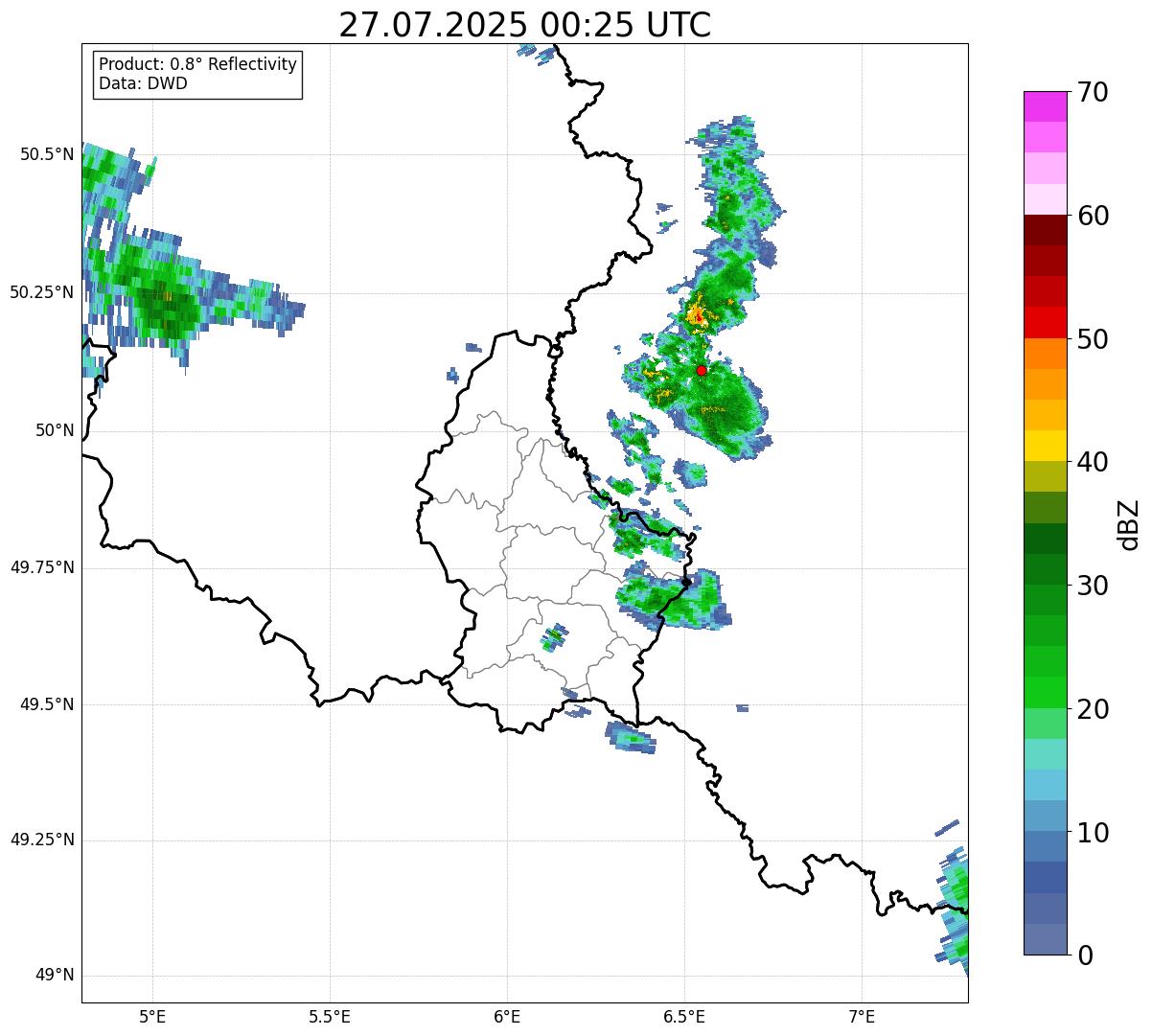Click the 49.25°N latitude label
Image resolution: width=1152 pixels, height=1036 pixels.
pyautogui.click(x=42, y=840)
